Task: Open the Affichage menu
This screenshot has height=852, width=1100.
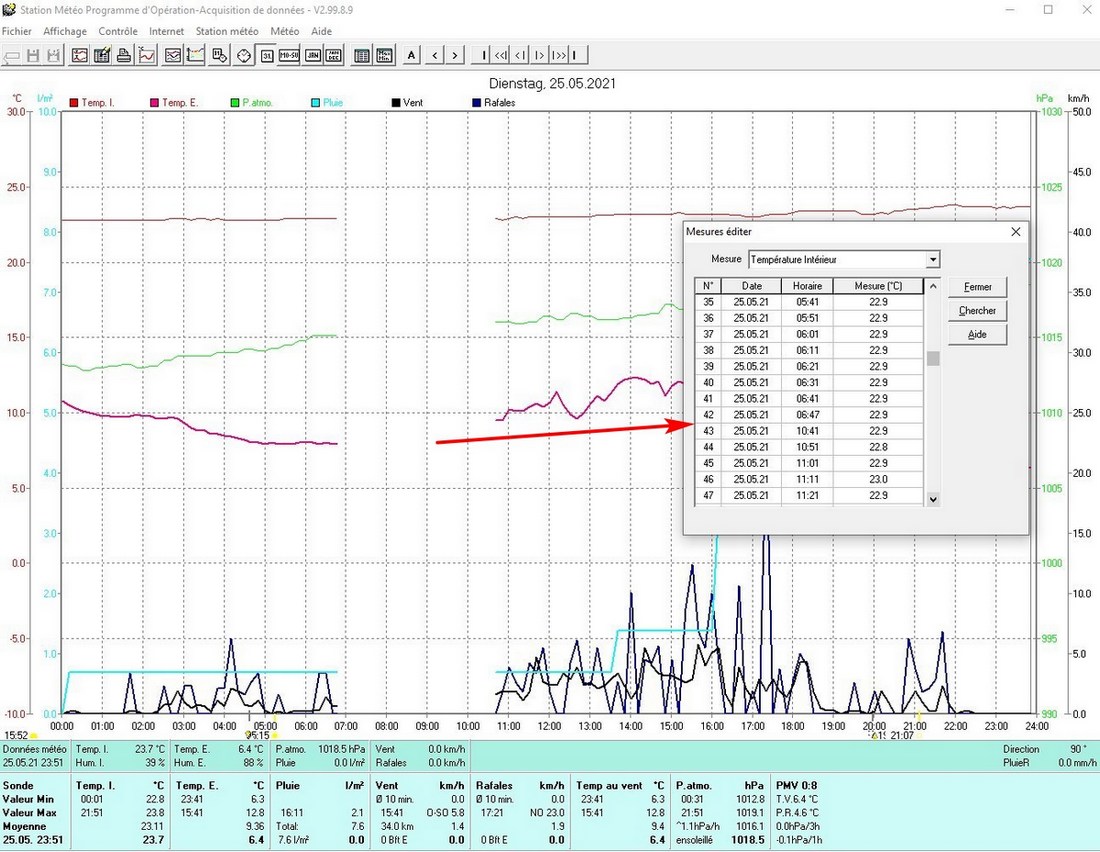Action: point(65,32)
